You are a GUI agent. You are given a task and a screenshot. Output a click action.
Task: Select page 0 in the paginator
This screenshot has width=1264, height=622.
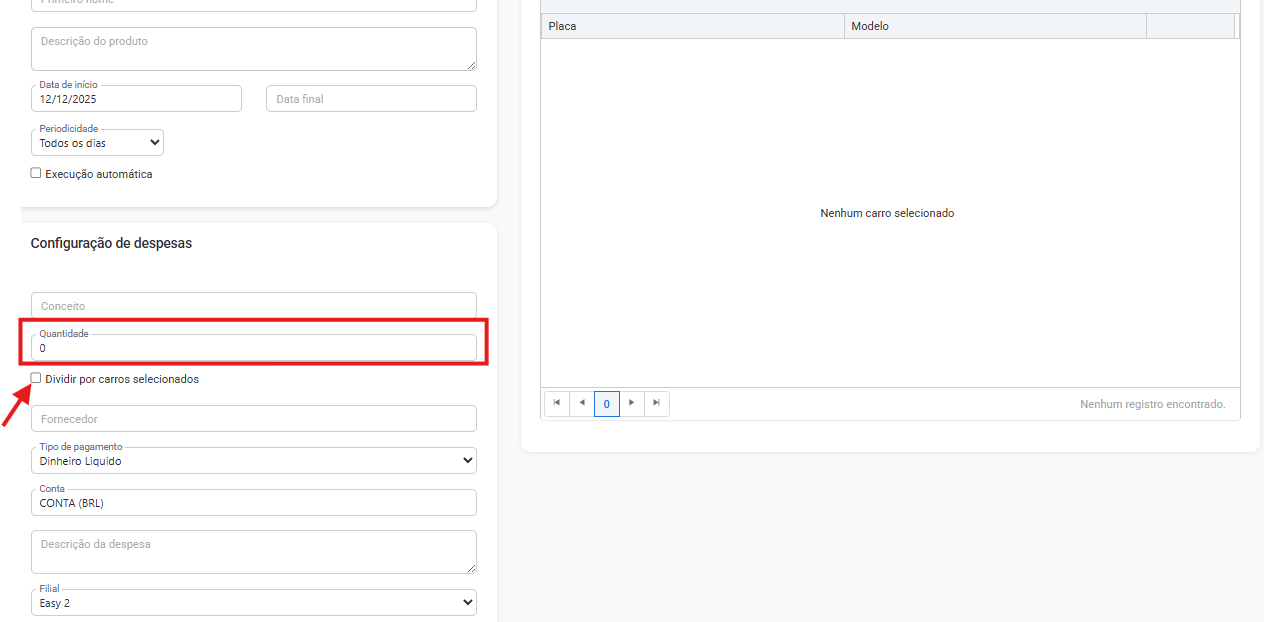pos(606,404)
